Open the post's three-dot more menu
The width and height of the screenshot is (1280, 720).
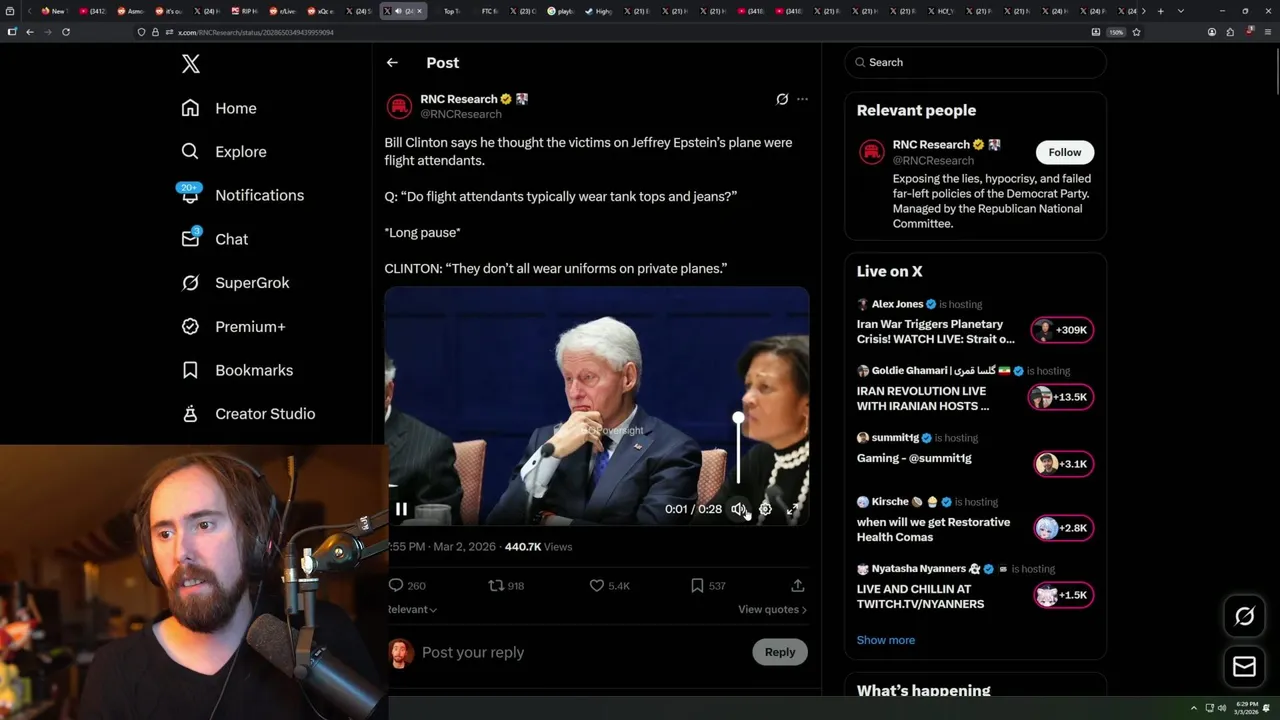(x=802, y=99)
